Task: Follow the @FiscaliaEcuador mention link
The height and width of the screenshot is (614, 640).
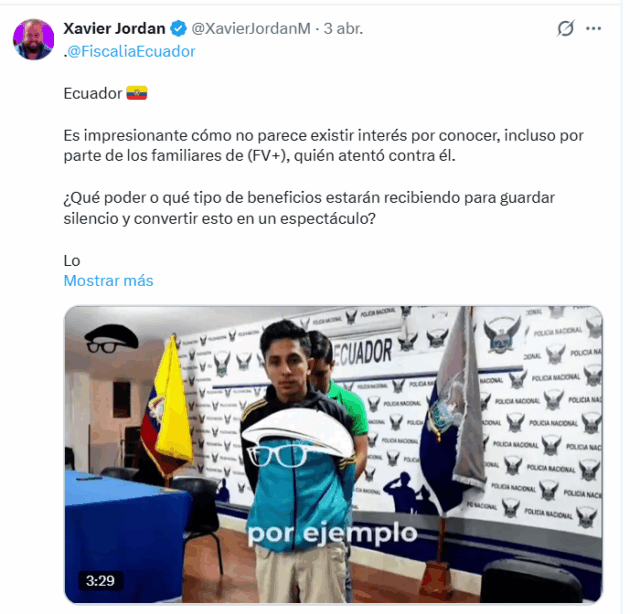Action: pyautogui.click(x=131, y=51)
